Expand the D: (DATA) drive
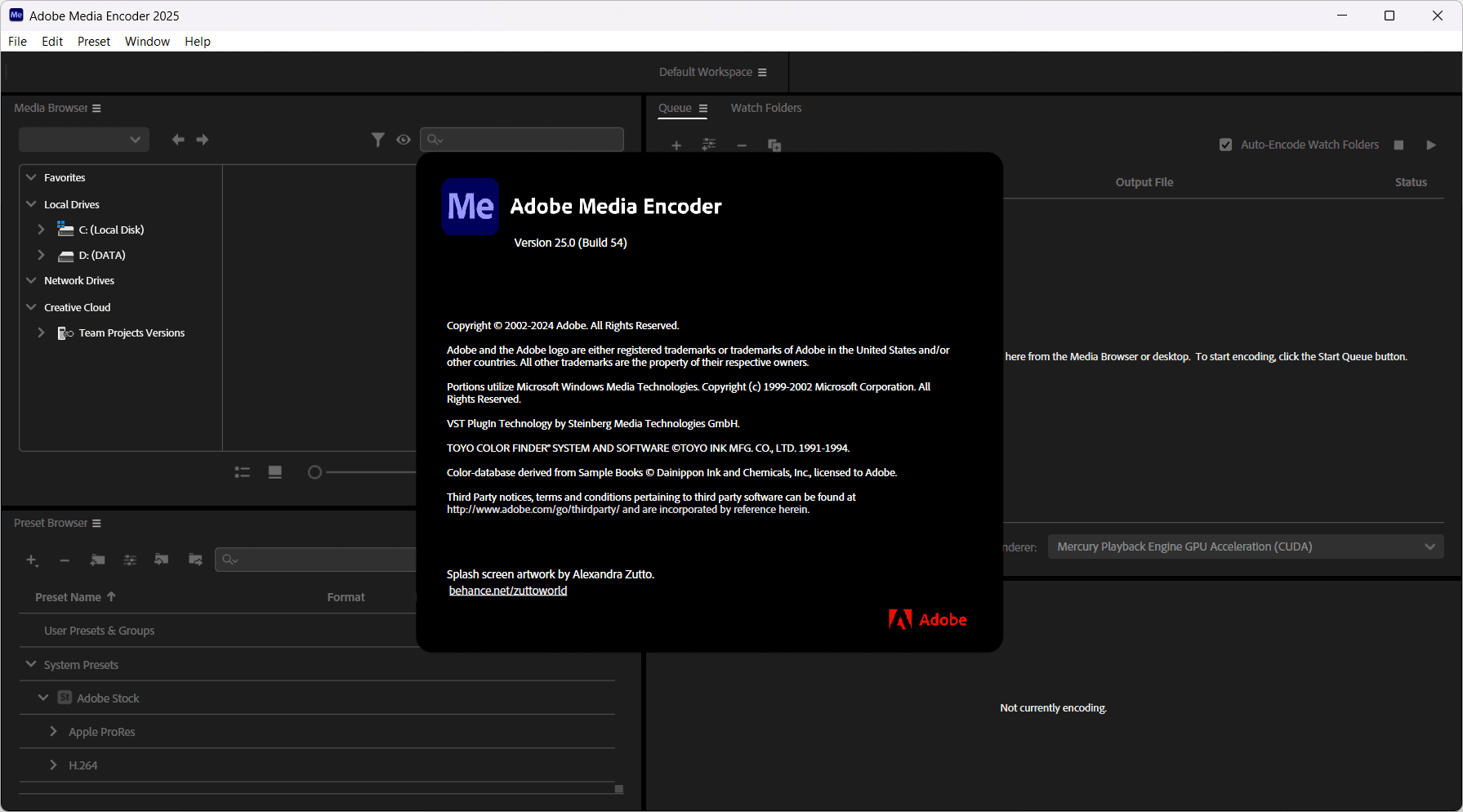 pyautogui.click(x=41, y=255)
